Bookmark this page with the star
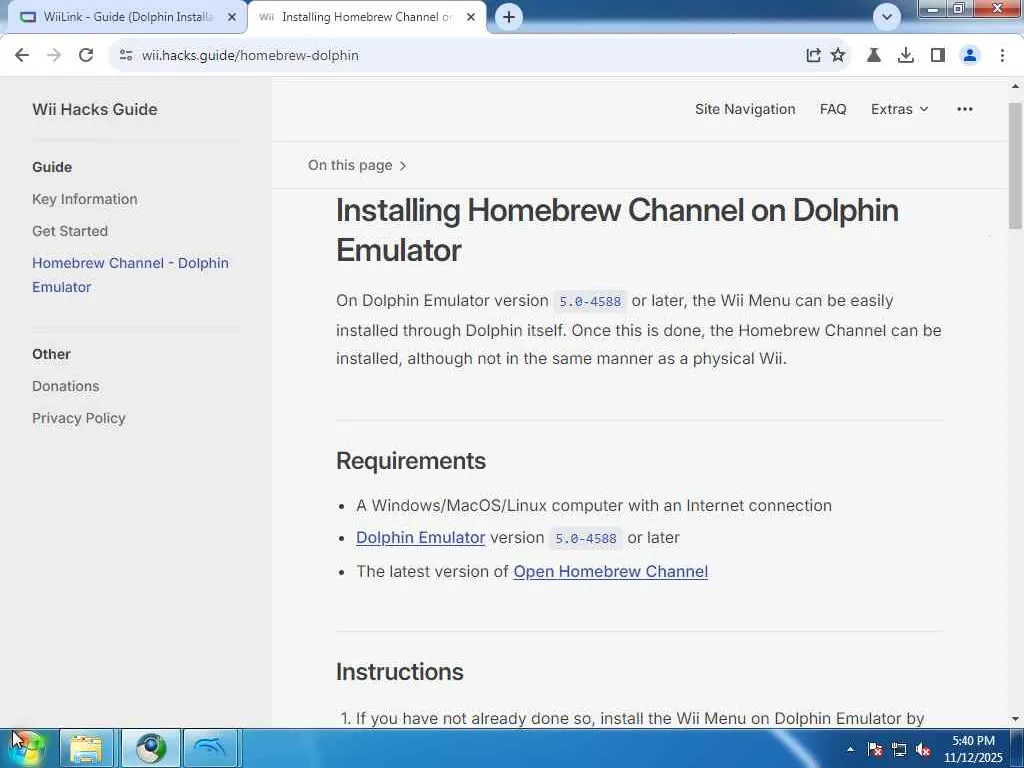 tap(838, 56)
